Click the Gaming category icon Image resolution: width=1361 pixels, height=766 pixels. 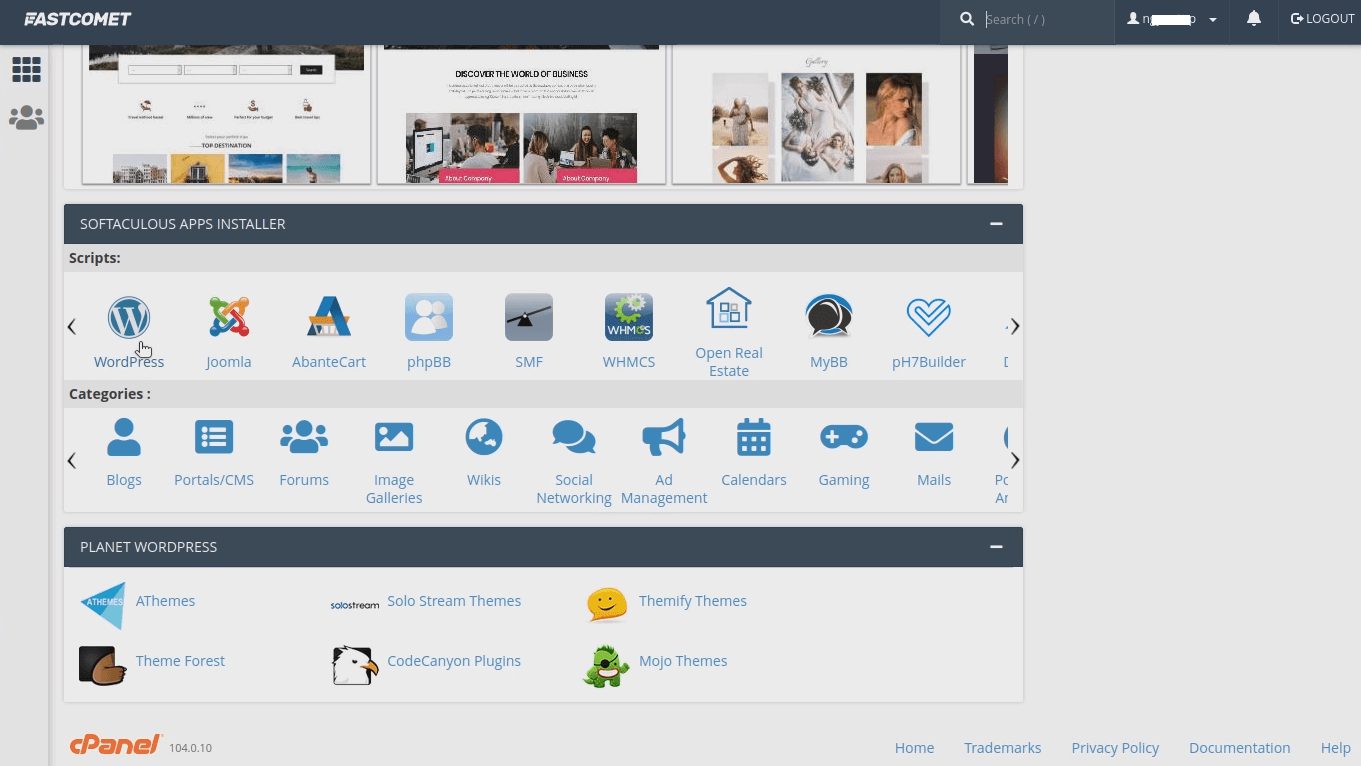844,438
